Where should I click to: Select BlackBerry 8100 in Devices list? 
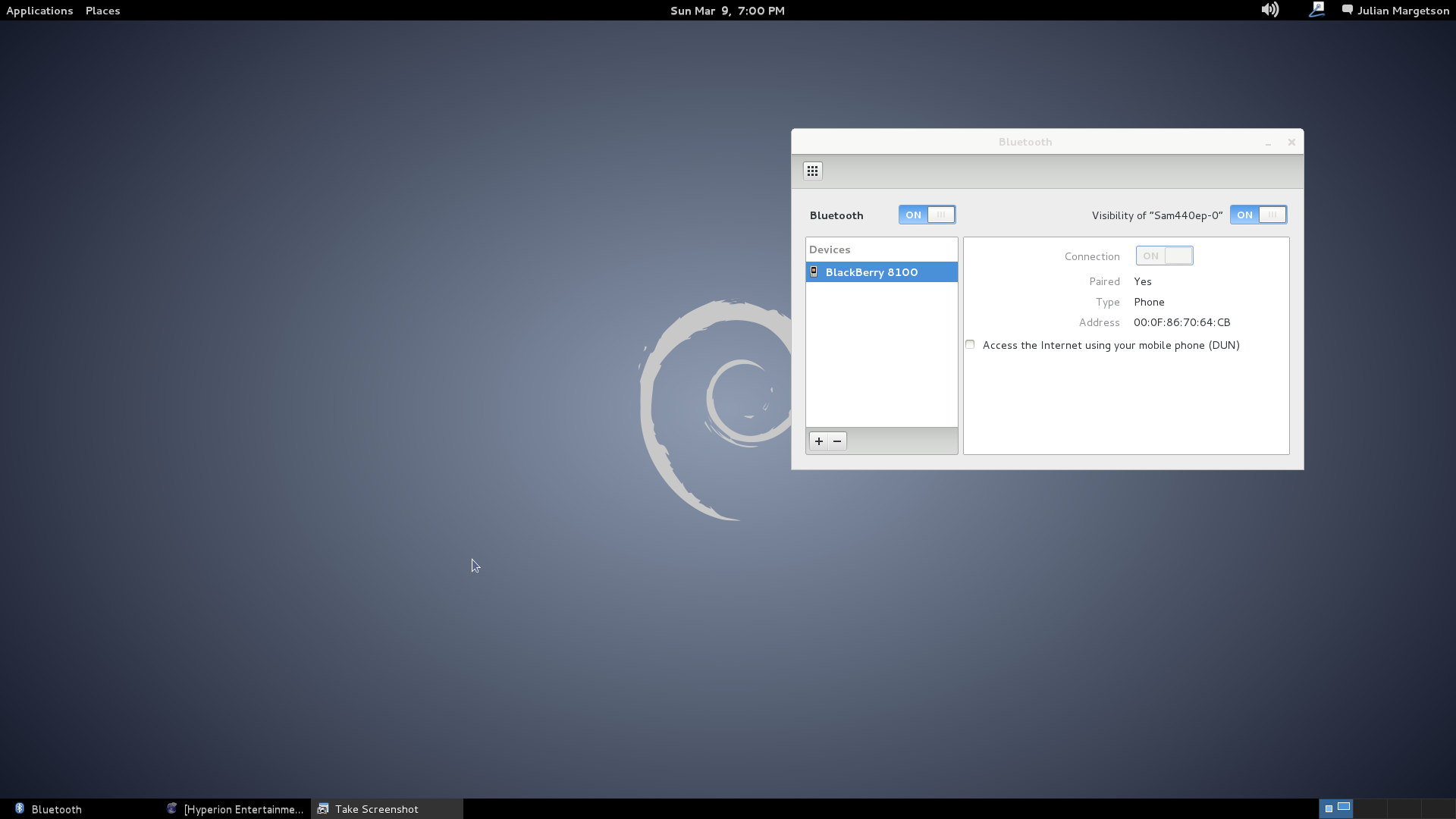coord(872,272)
